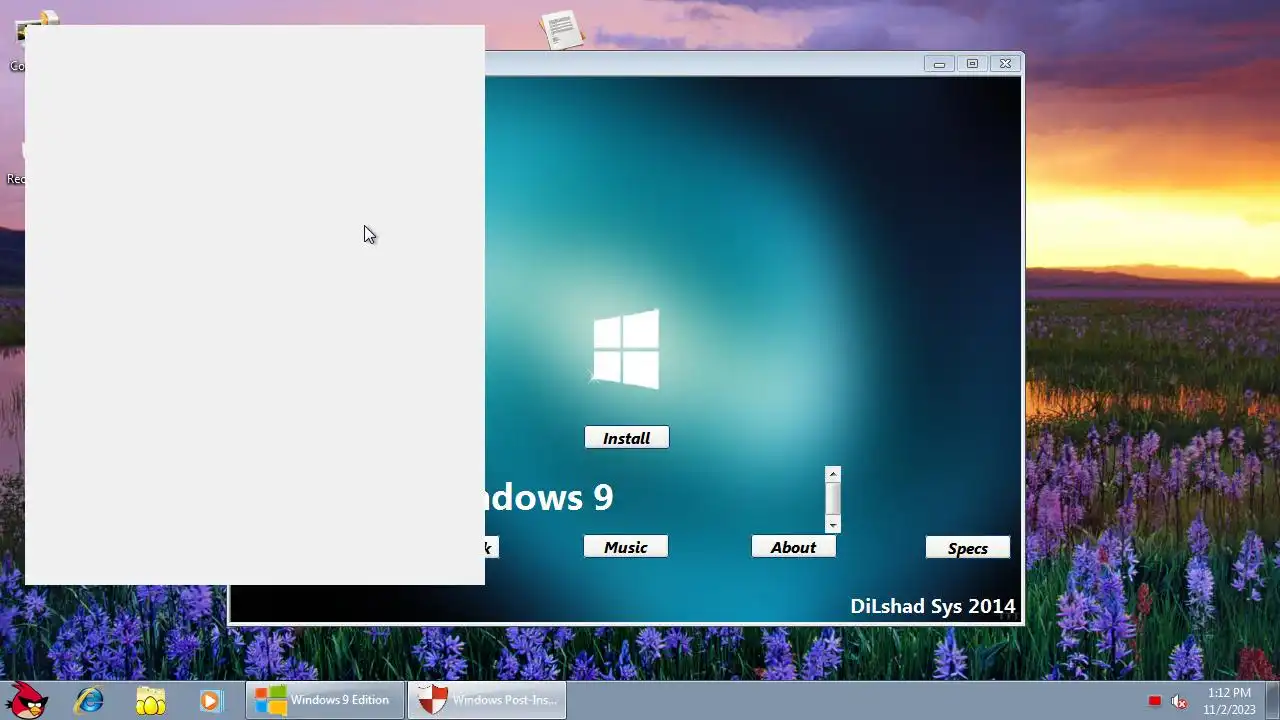Click the Show desktop strip
Image resolution: width=1280 pixels, height=720 pixels.
tap(1272, 700)
